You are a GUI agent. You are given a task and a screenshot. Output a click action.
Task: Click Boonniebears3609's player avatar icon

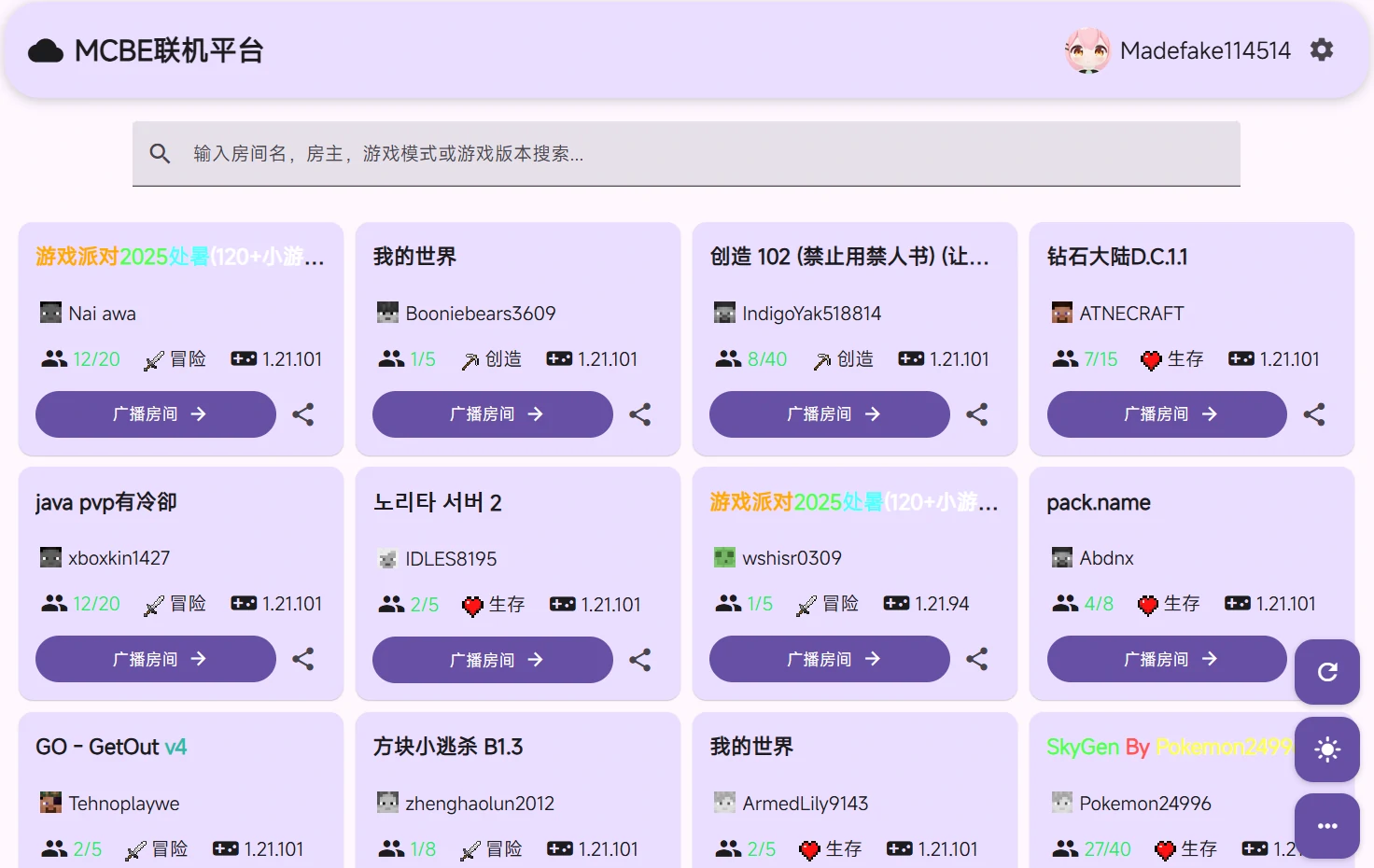coord(387,313)
